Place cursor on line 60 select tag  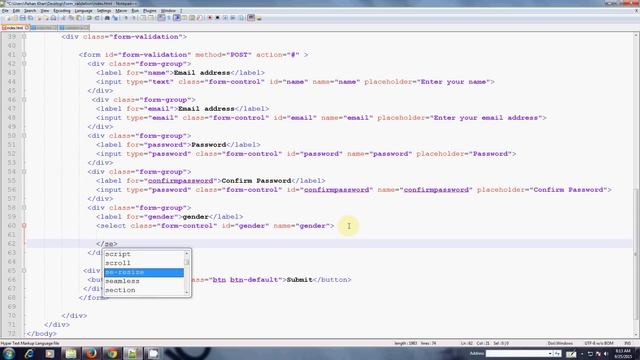point(215,226)
